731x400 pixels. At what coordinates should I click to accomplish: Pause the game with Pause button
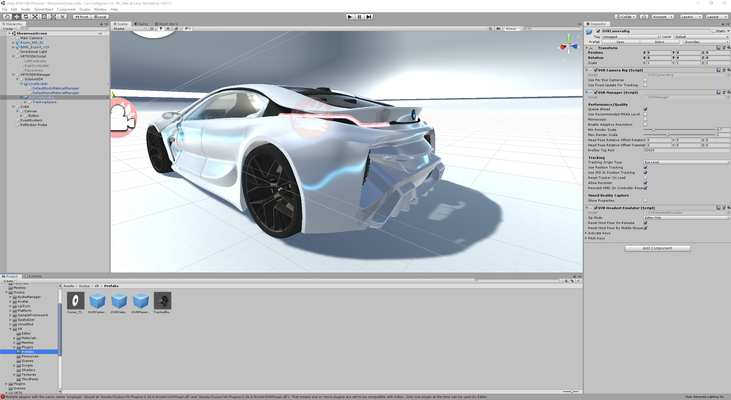(x=359, y=16)
